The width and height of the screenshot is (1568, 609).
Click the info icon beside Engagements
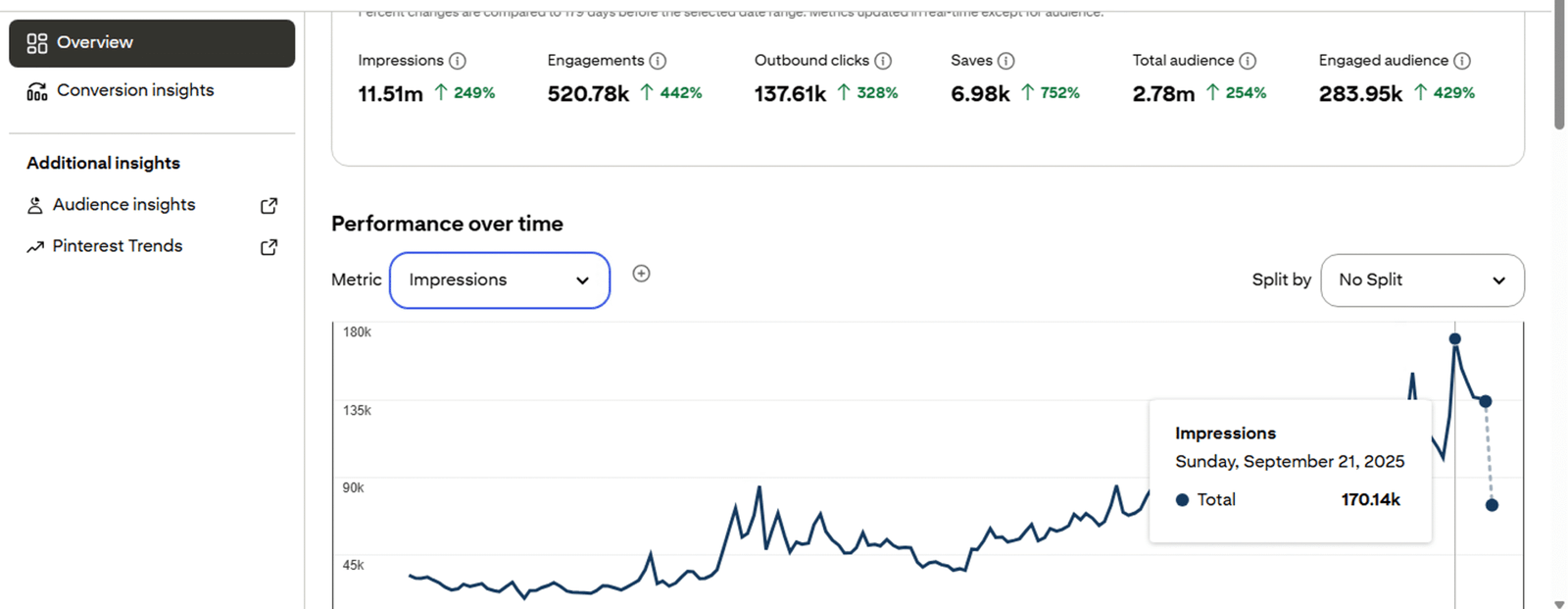(x=658, y=61)
